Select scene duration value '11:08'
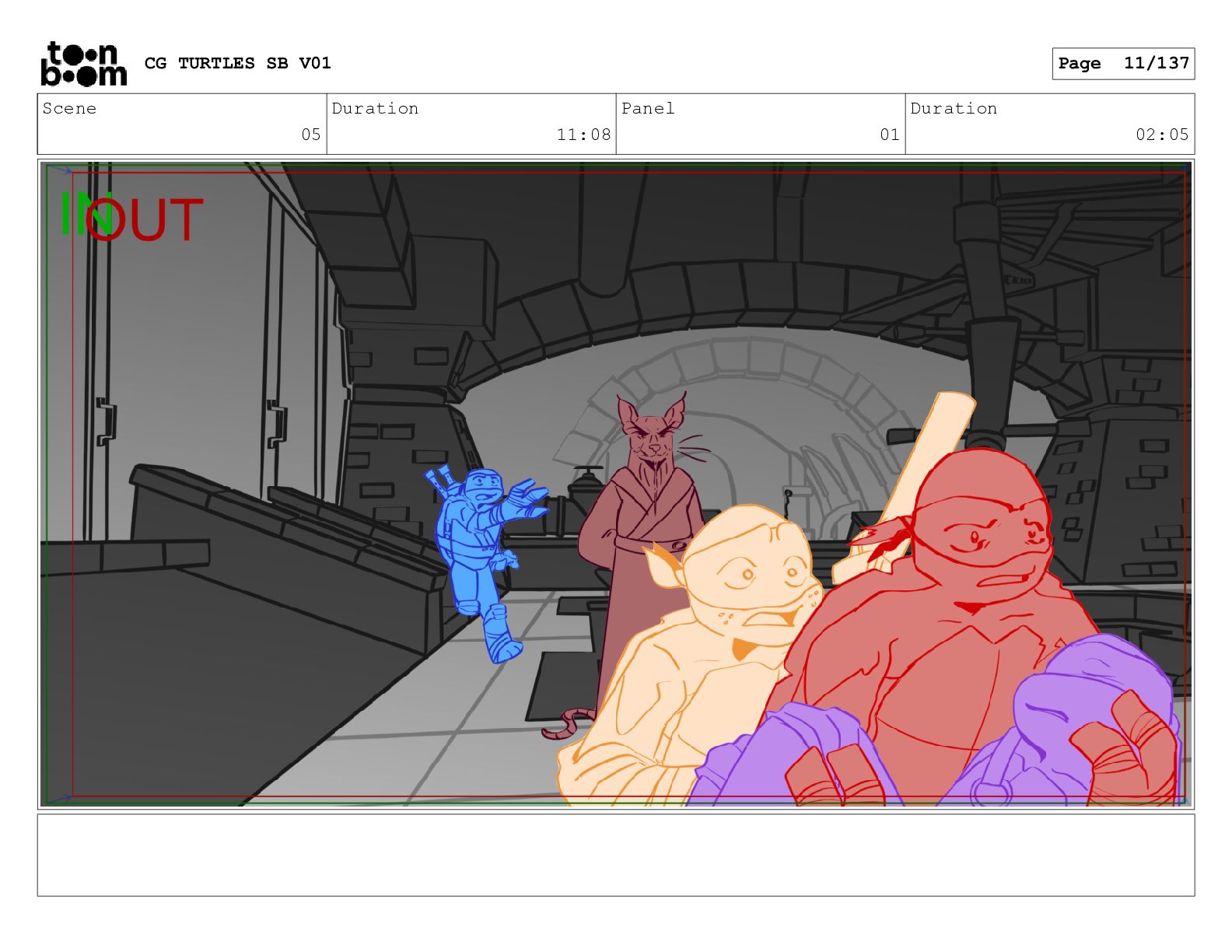Viewport: 1232px width, 952px height. coord(583,135)
